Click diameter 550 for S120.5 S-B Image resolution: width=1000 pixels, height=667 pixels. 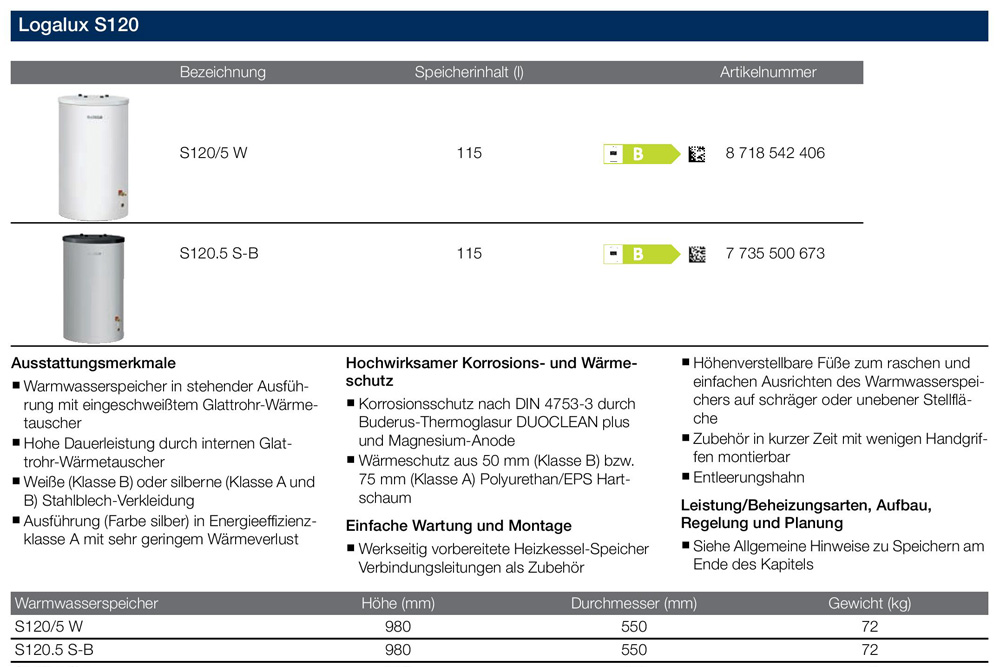click(634, 650)
